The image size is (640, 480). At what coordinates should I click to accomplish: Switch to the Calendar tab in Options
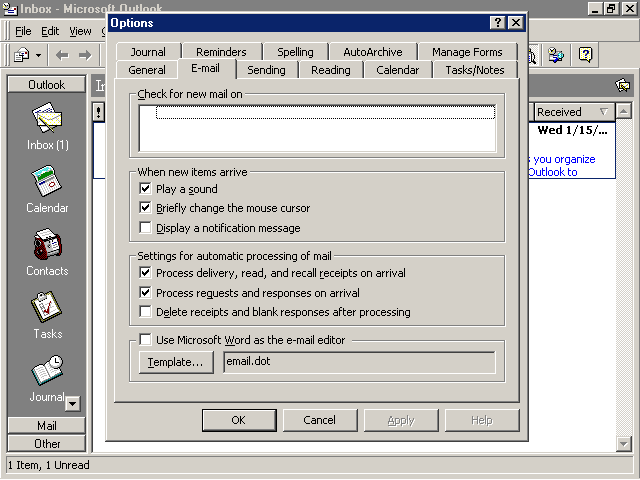(398, 70)
